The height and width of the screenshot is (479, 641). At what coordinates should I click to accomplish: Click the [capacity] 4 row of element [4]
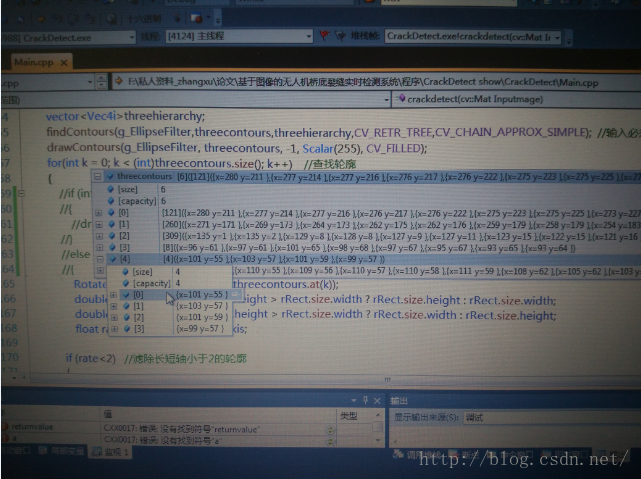pos(170,283)
